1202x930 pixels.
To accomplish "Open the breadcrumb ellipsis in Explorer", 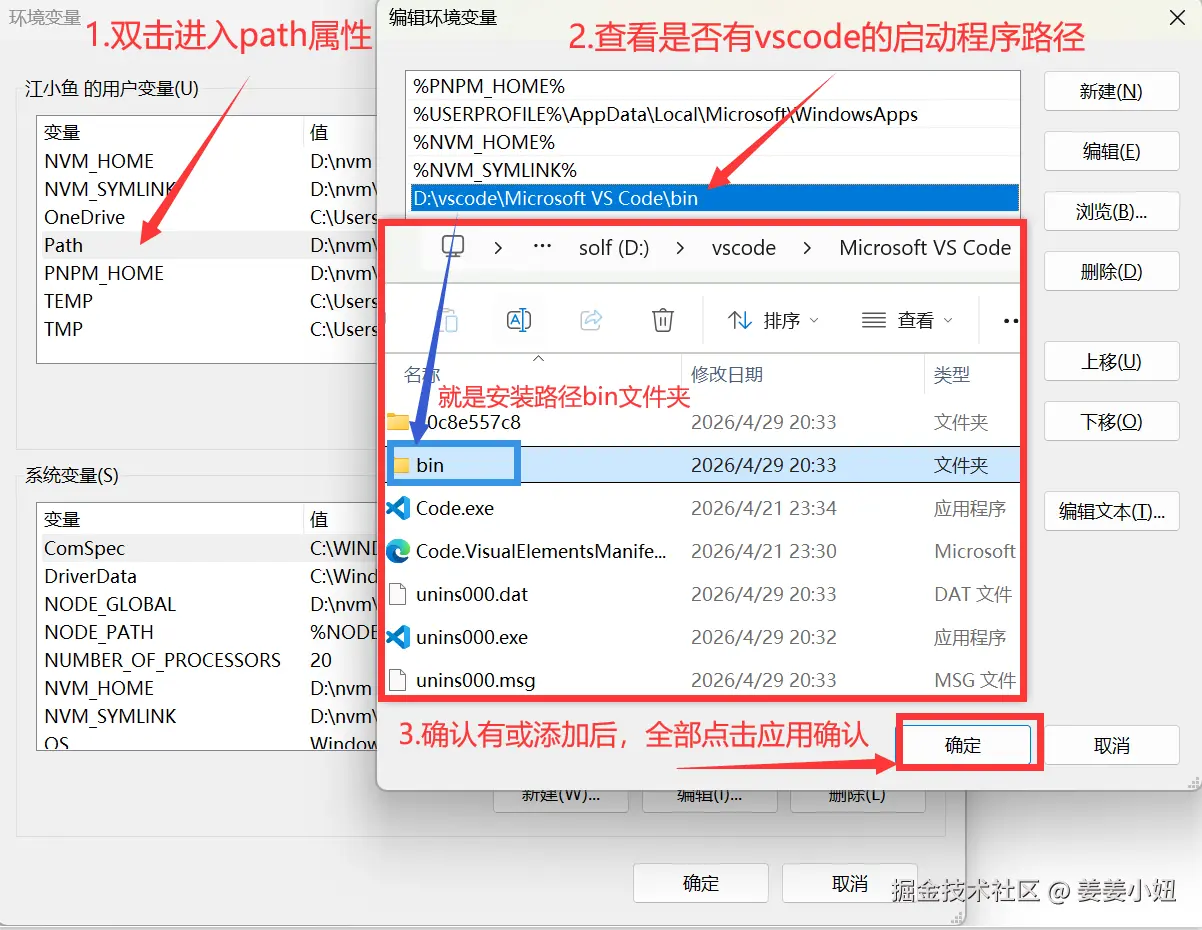I will (542, 247).
